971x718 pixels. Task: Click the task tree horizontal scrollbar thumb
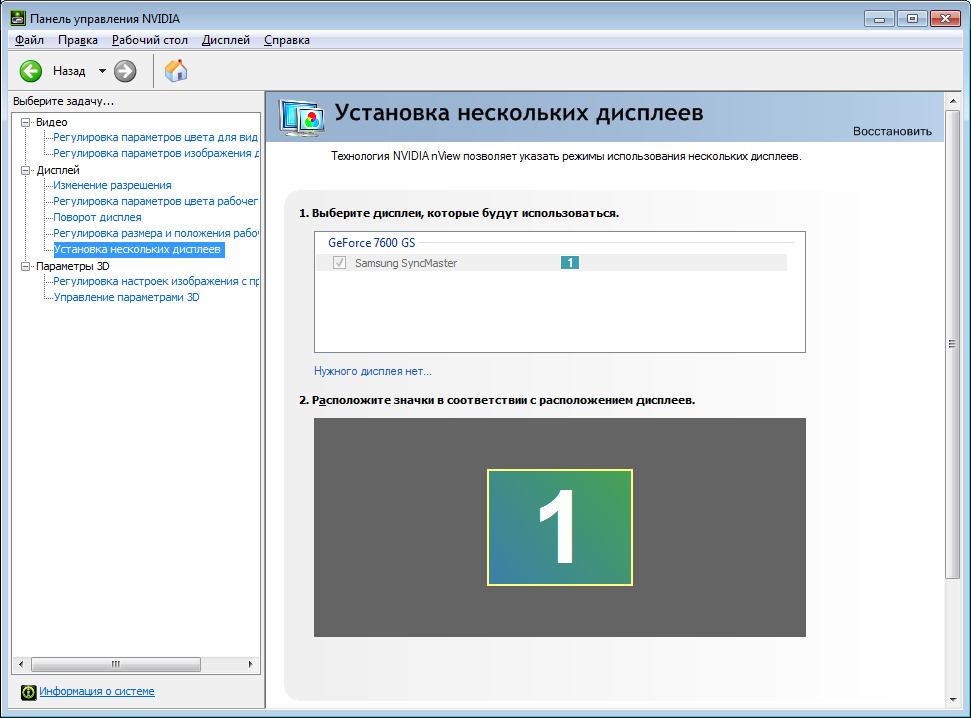coord(116,665)
